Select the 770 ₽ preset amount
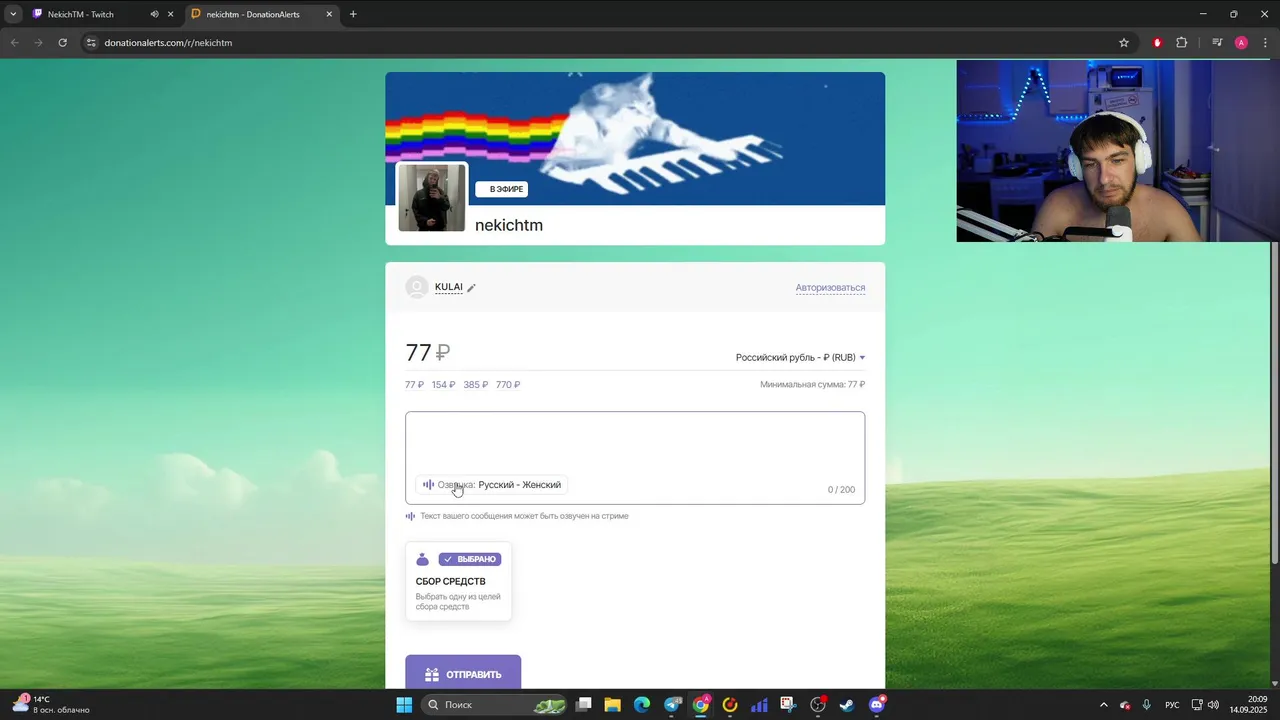1280x720 pixels. 508,385
